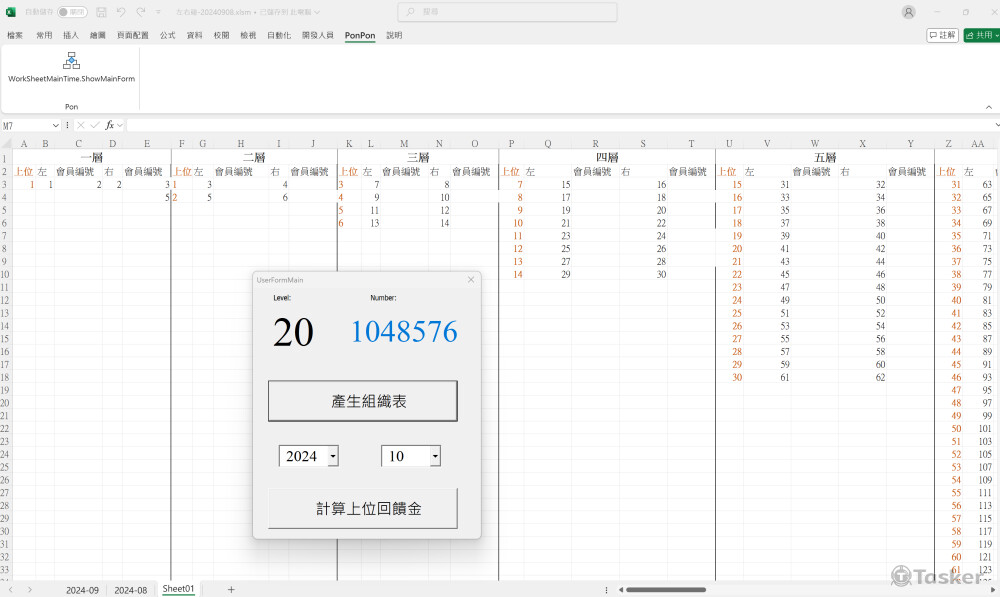The width and height of the screenshot is (1000, 597).
Task: Open the year 2024 dropdown
Action: [333, 457]
